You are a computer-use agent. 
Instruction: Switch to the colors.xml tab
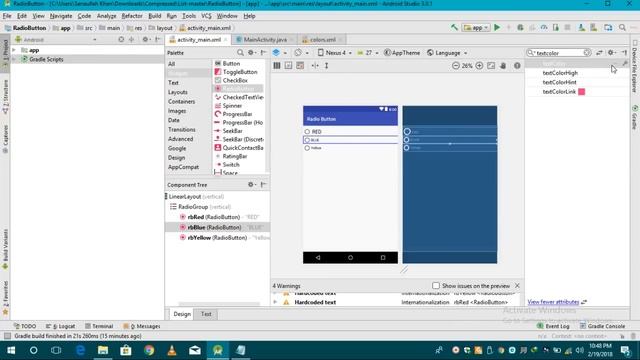click(322, 40)
